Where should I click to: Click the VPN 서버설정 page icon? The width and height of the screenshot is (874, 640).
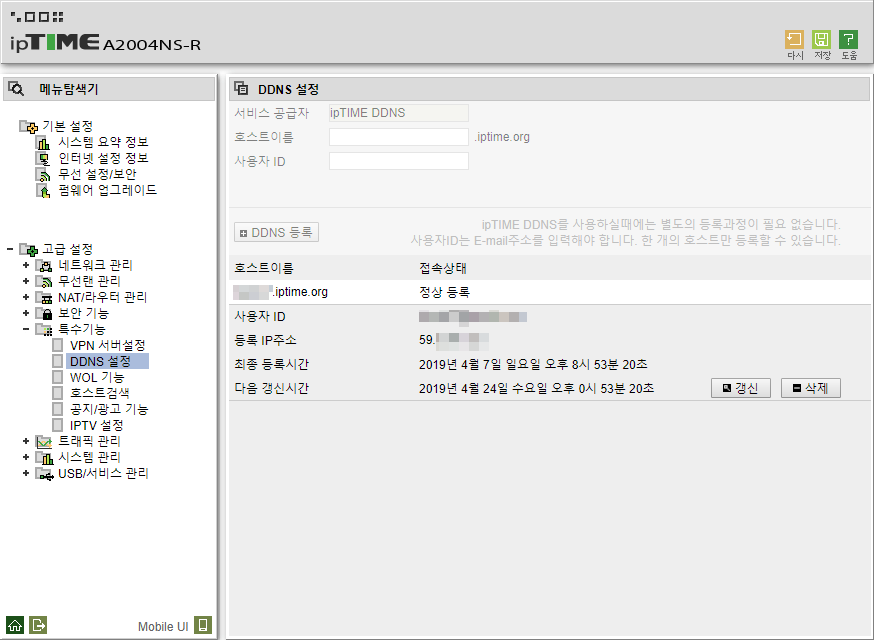pos(57,345)
